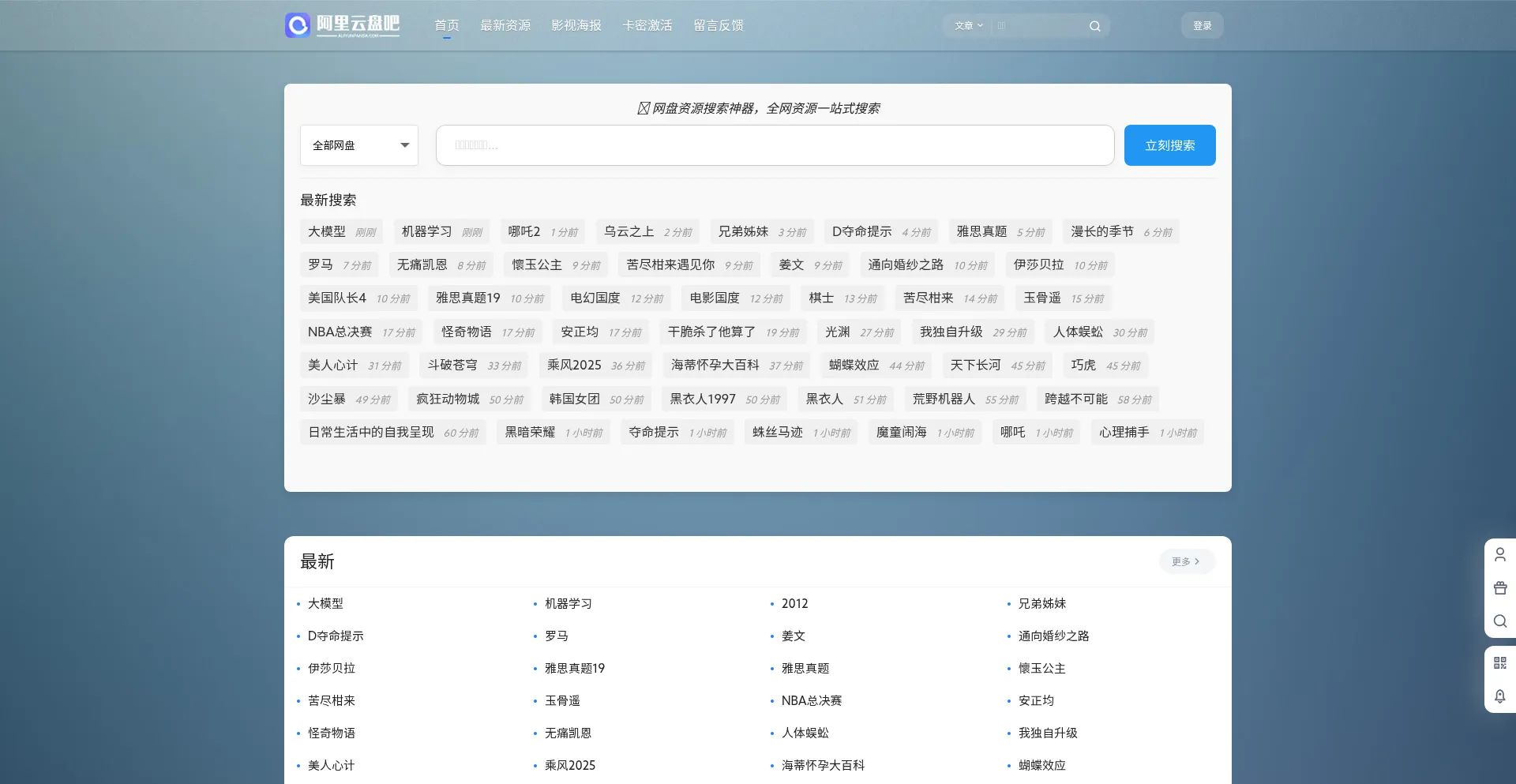
Task: Click the 漫长的季节 search tag
Action: 1121,231
